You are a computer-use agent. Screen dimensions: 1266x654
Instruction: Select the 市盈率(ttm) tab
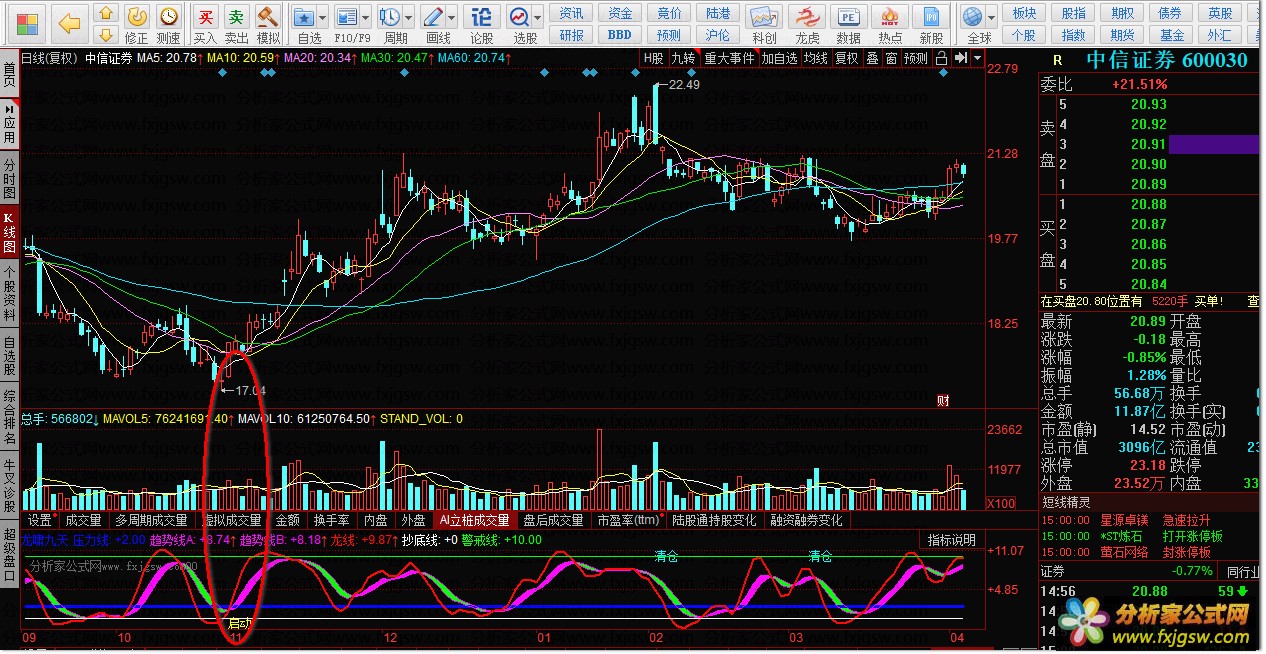pos(630,520)
